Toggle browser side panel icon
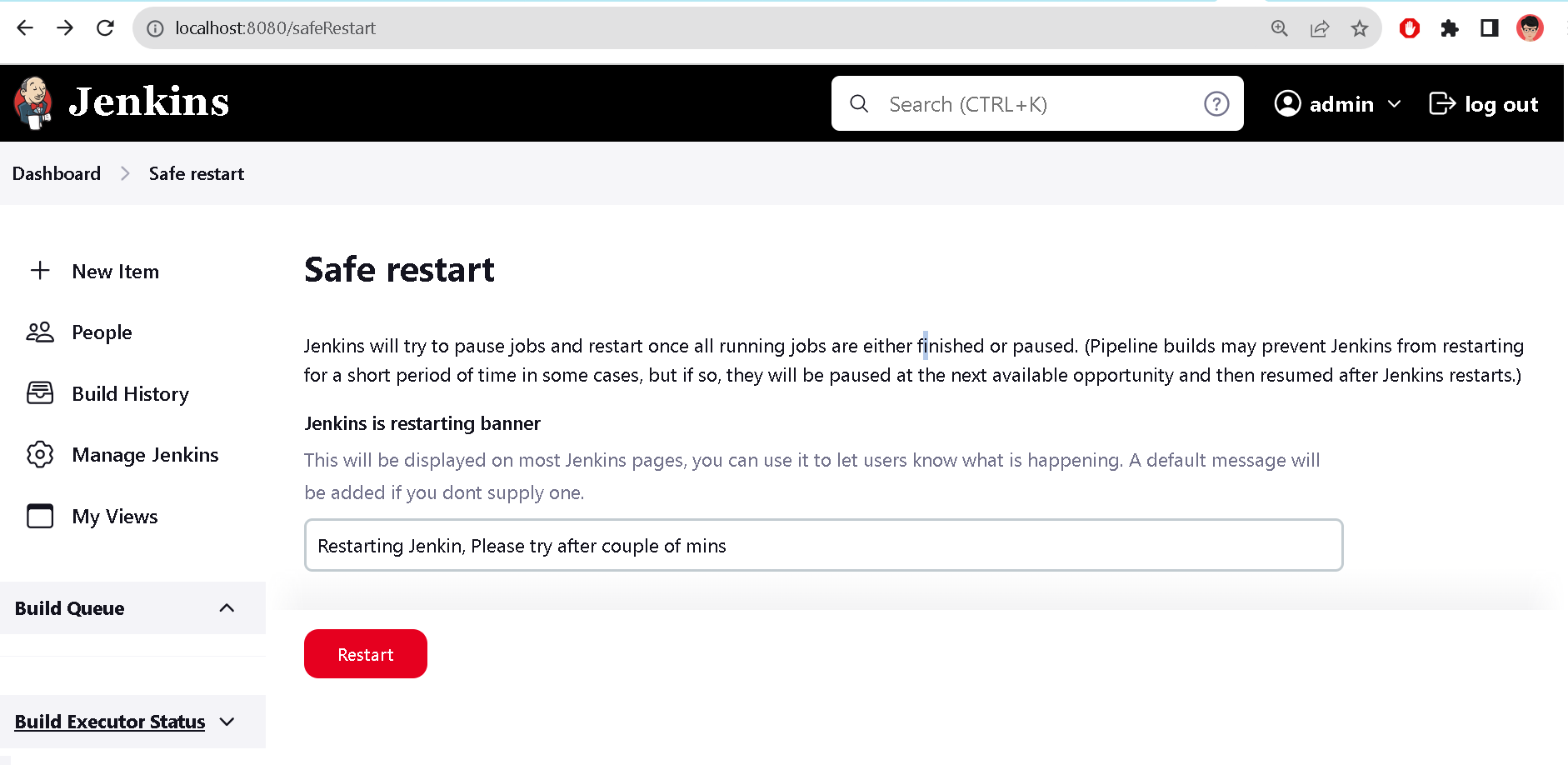This screenshot has width=1568, height=765. click(1490, 28)
